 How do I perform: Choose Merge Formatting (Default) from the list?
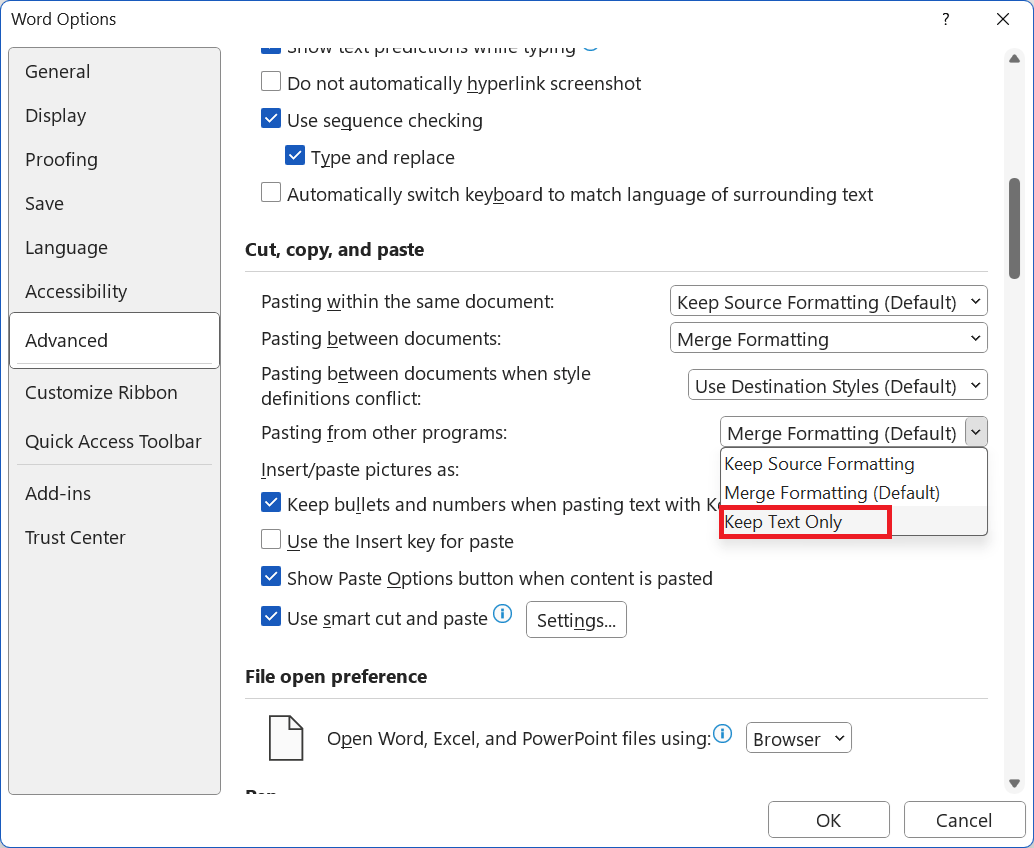coord(854,493)
